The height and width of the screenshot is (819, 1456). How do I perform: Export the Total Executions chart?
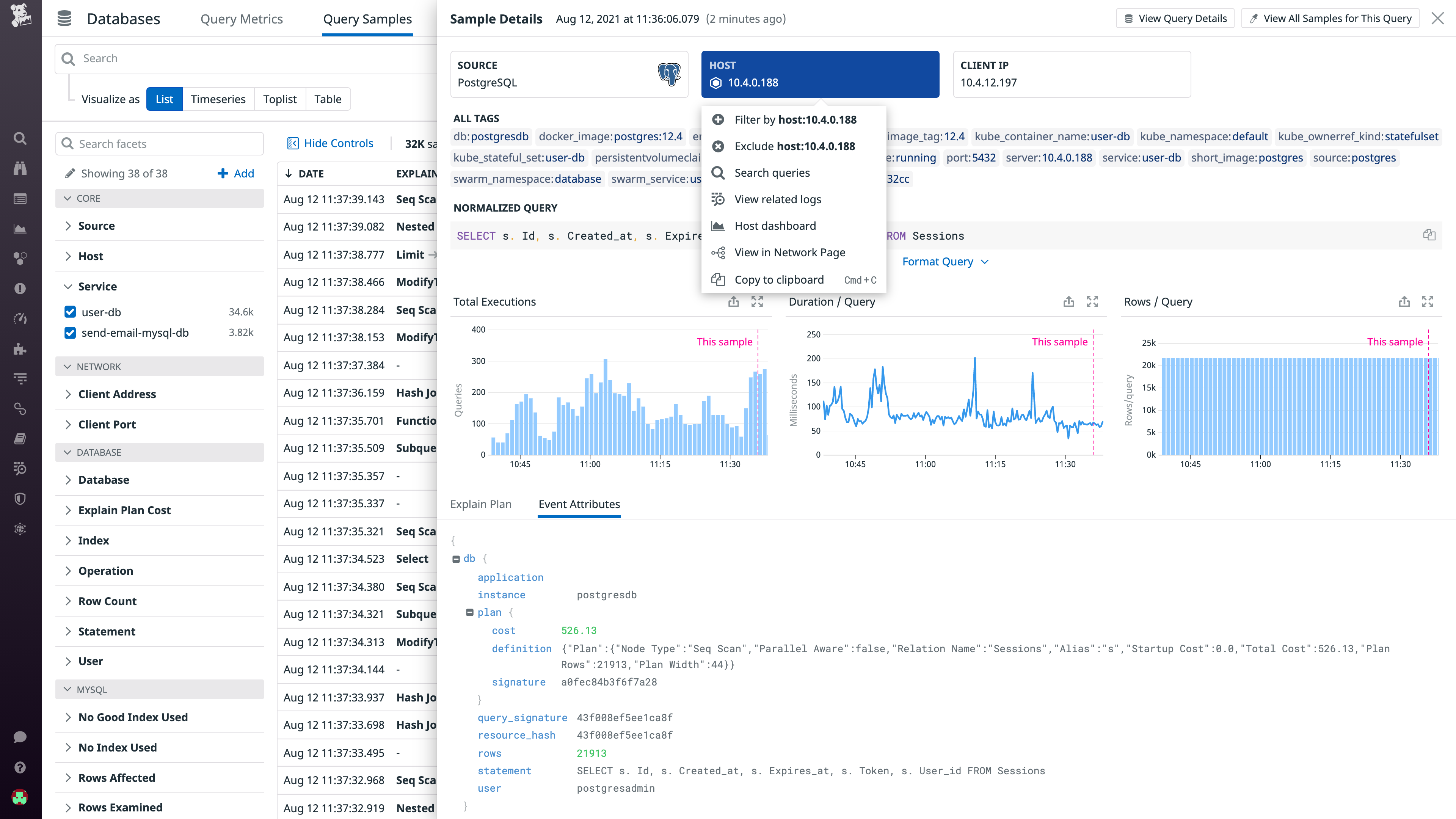(733, 301)
